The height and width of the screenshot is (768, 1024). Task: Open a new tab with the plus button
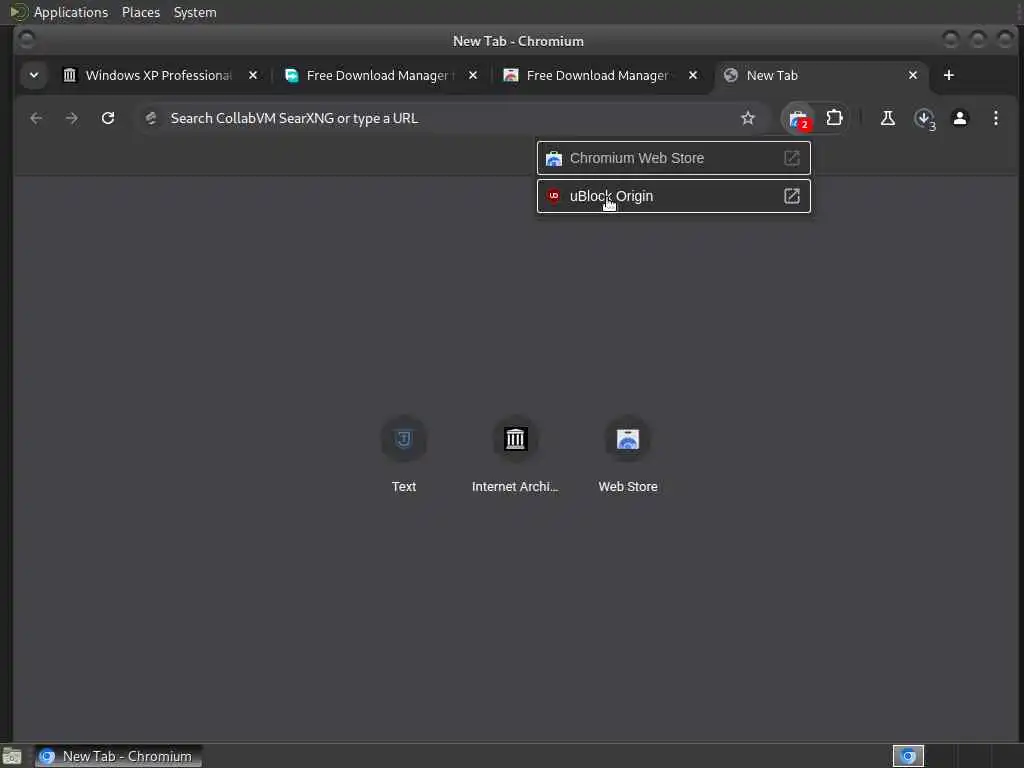click(949, 75)
